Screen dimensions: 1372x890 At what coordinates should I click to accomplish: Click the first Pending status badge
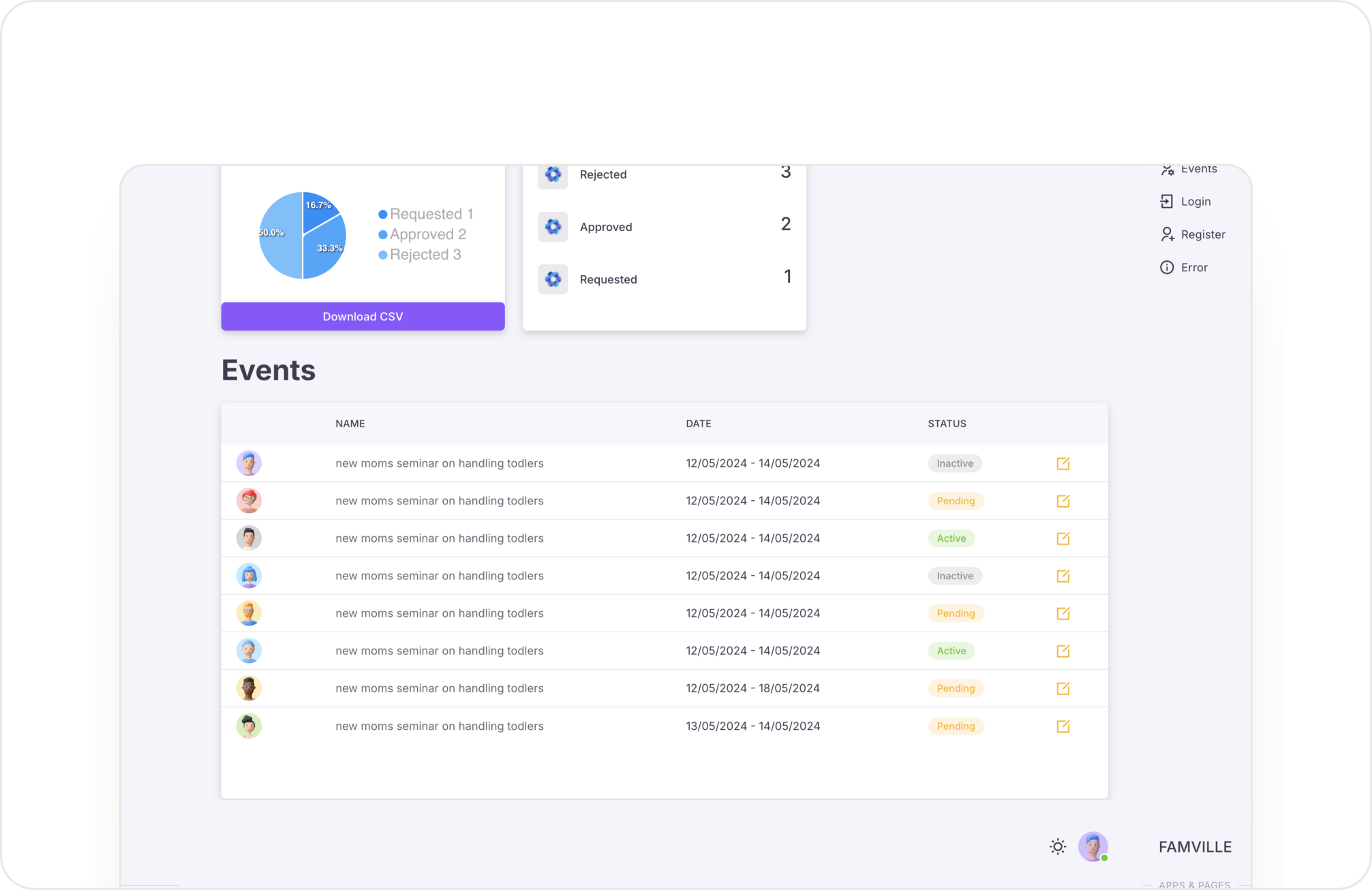pyautogui.click(x=956, y=501)
